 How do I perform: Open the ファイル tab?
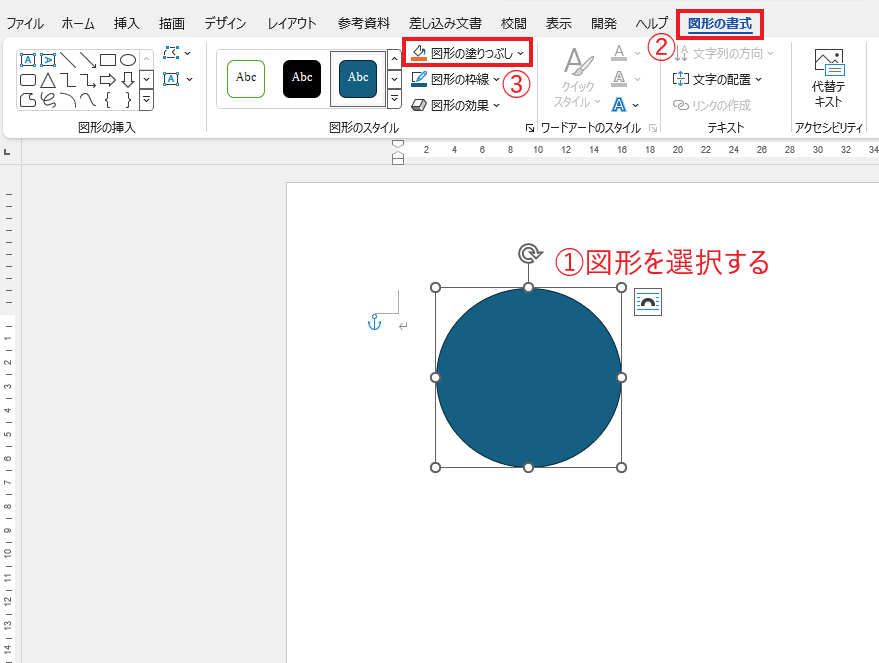[x=25, y=24]
